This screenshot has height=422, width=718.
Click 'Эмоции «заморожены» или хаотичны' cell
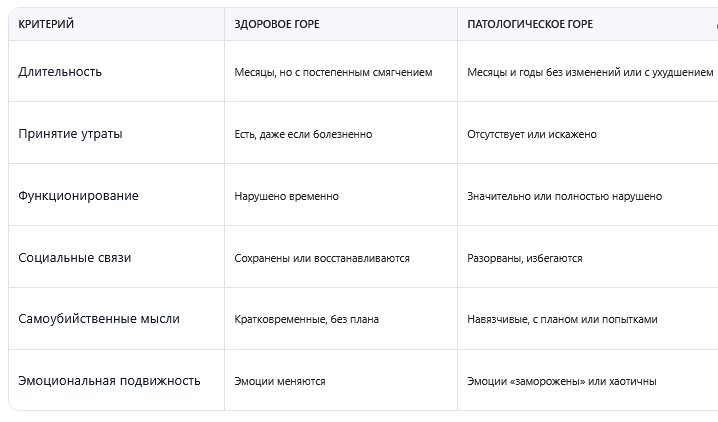pos(561,382)
